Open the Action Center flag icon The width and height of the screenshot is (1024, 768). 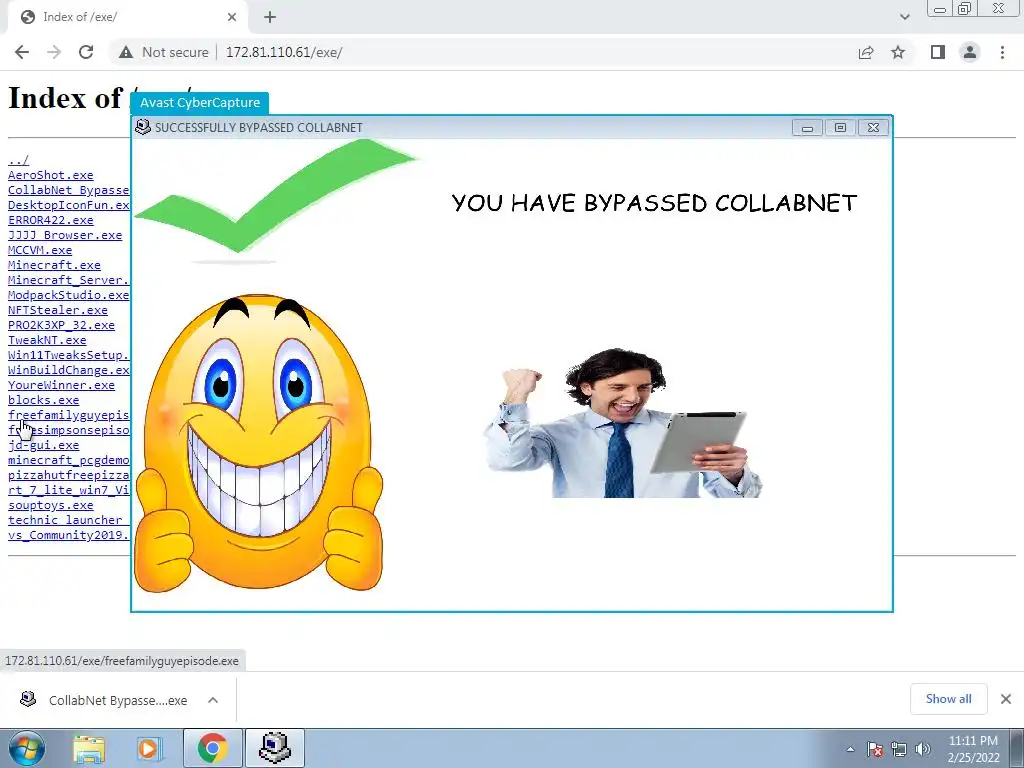(875, 749)
